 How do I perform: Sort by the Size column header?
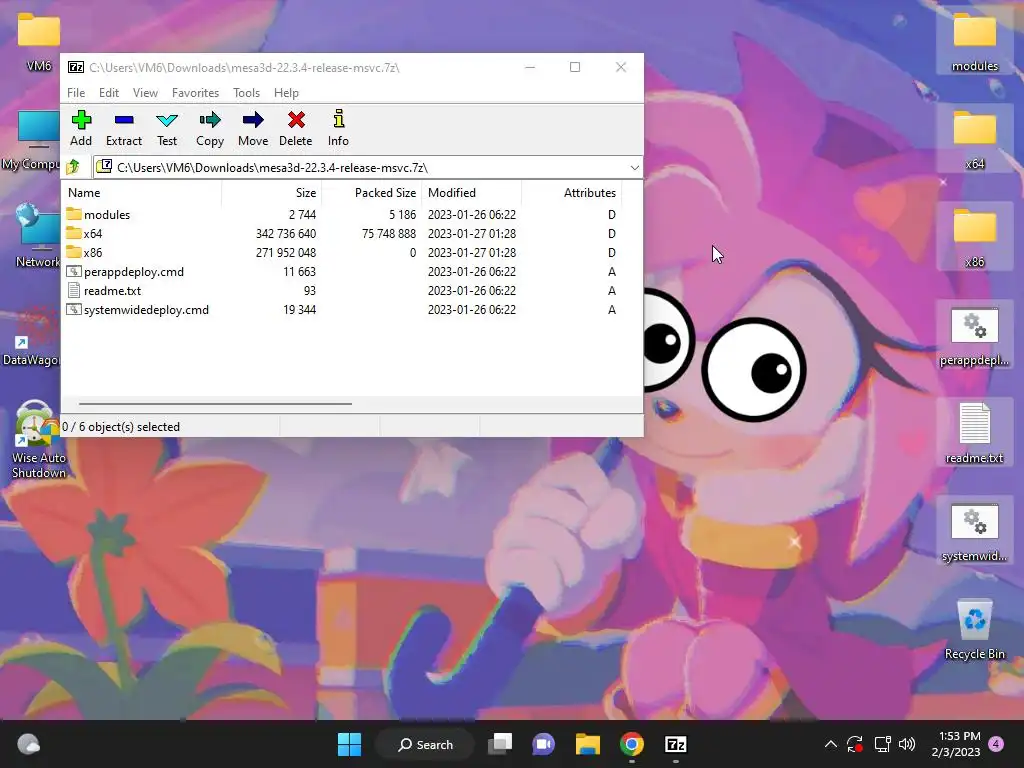[x=272, y=193]
